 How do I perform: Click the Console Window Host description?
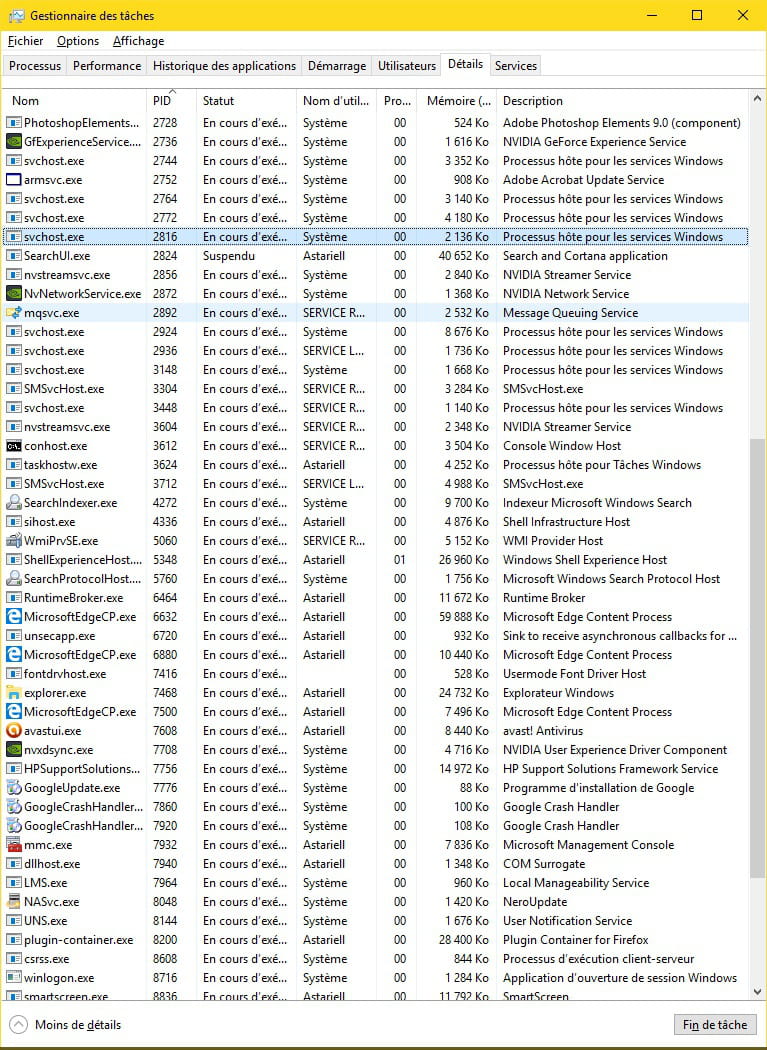562,446
